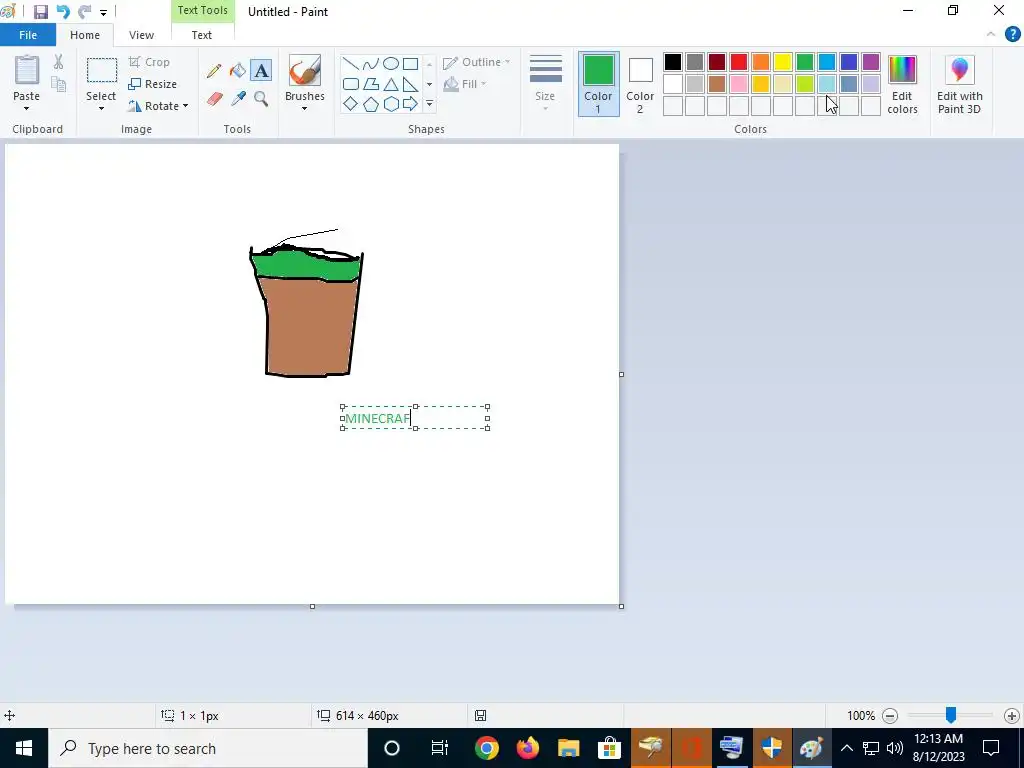Choose the Line shape
The width and height of the screenshot is (1024, 768).
point(351,63)
